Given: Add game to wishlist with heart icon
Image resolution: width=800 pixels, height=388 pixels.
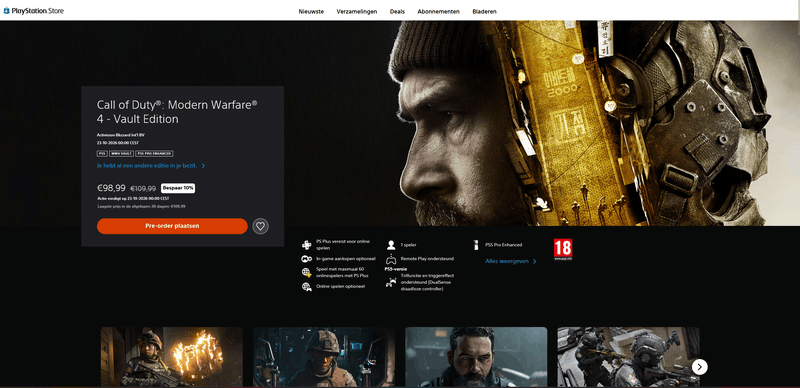Looking at the screenshot, I should coord(260,226).
